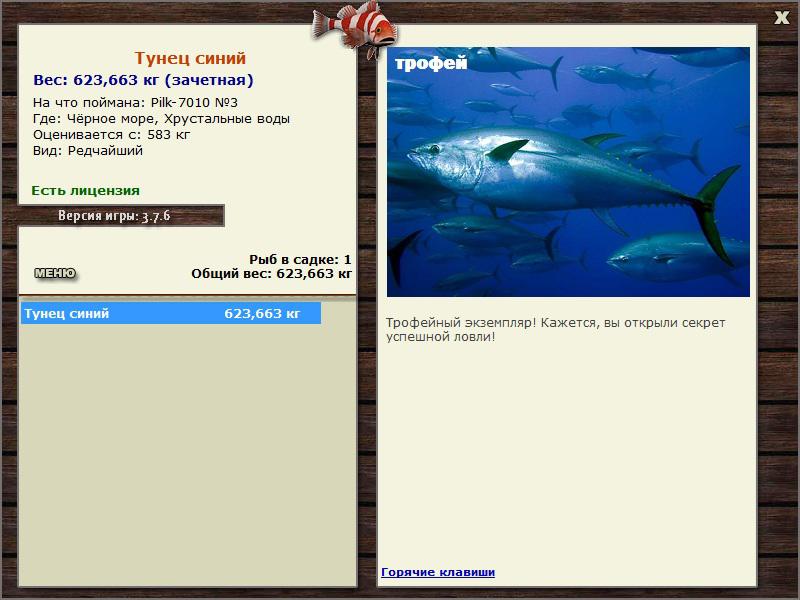Select the Тунец синий row in the keepnet list

[171, 313]
